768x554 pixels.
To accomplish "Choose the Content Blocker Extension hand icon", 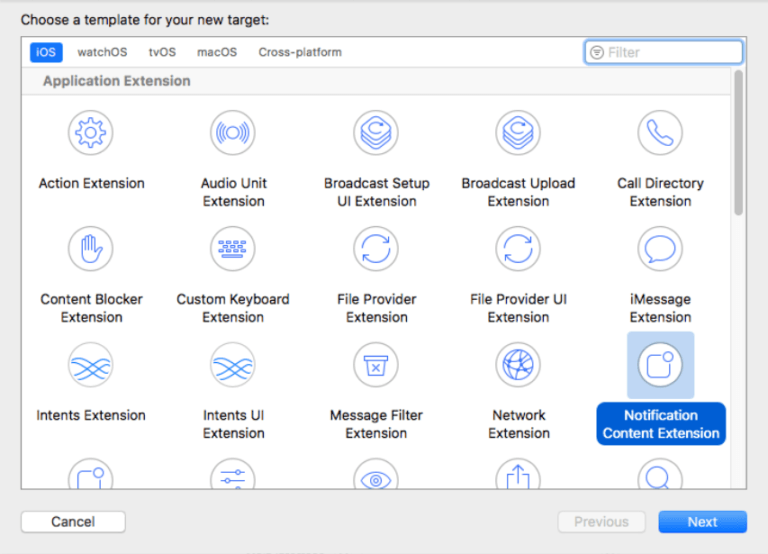I will 91,249.
